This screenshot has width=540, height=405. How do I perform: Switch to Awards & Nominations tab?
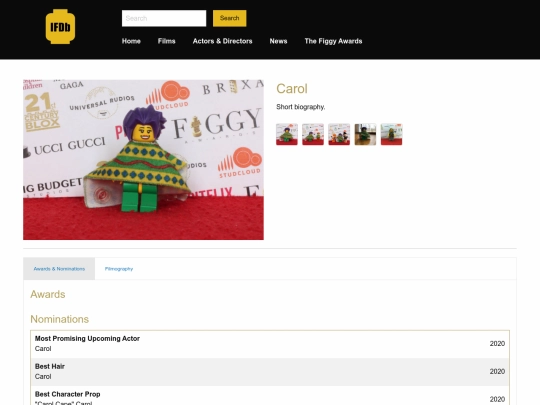(x=59, y=269)
